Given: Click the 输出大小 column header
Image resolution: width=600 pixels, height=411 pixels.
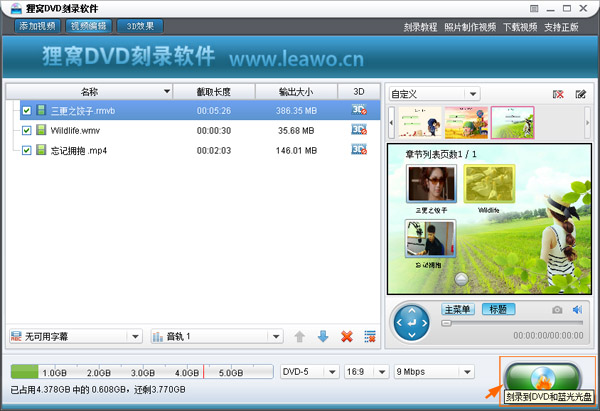Looking at the screenshot, I should (296, 92).
